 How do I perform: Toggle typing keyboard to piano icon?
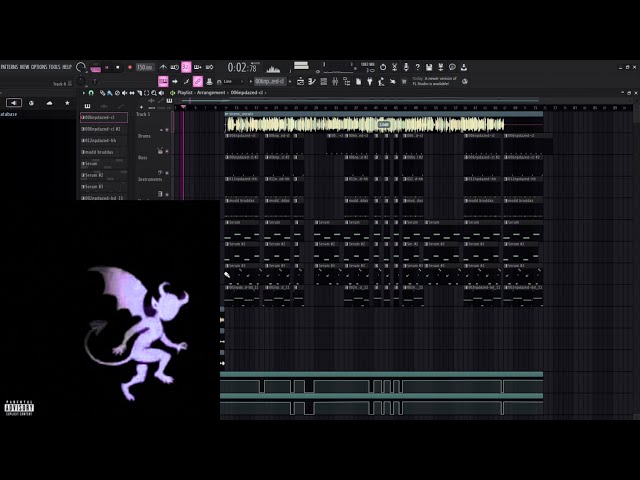click(163, 82)
